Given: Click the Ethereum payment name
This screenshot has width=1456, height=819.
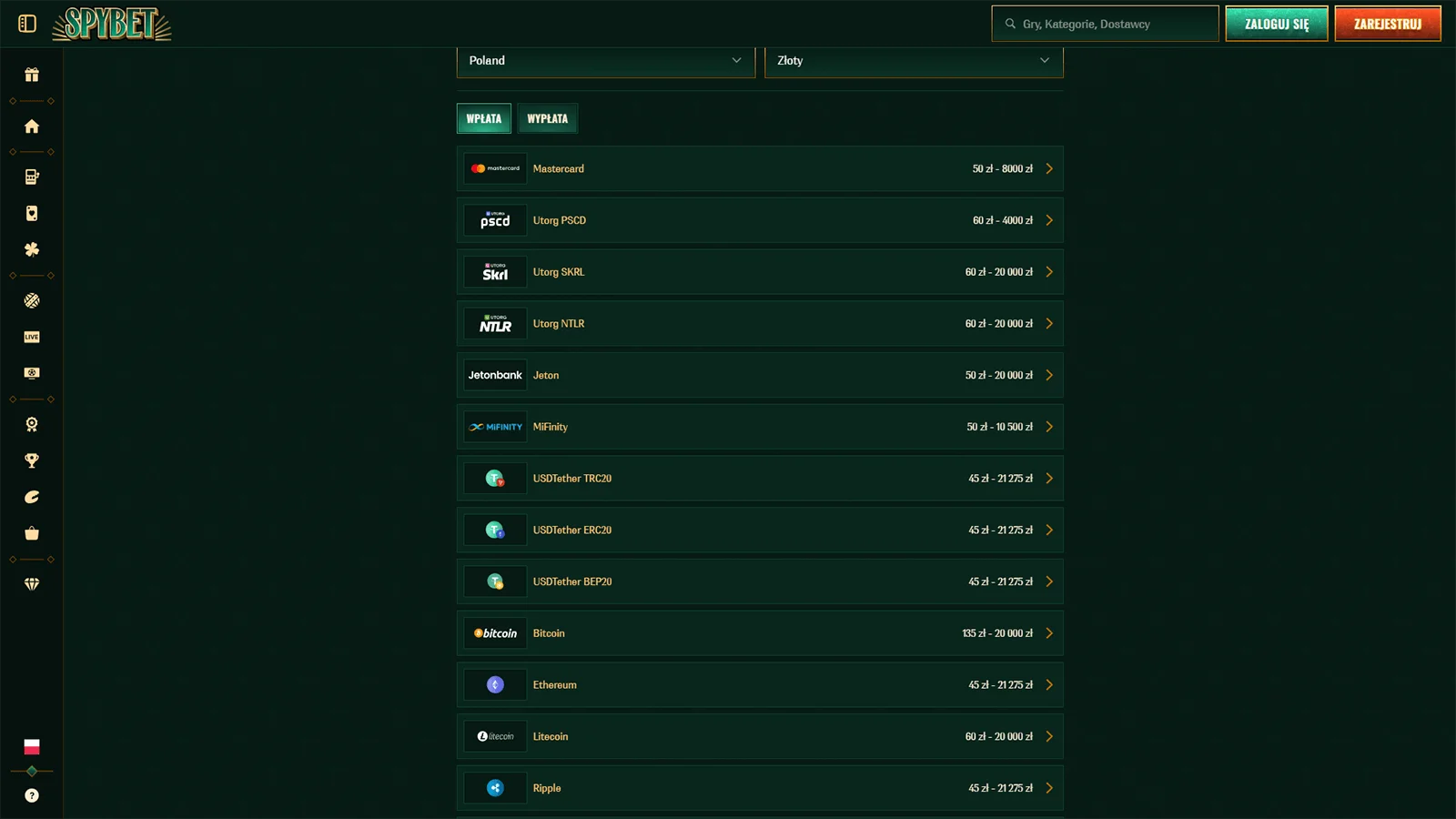Looking at the screenshot, I should coord(555,684).
